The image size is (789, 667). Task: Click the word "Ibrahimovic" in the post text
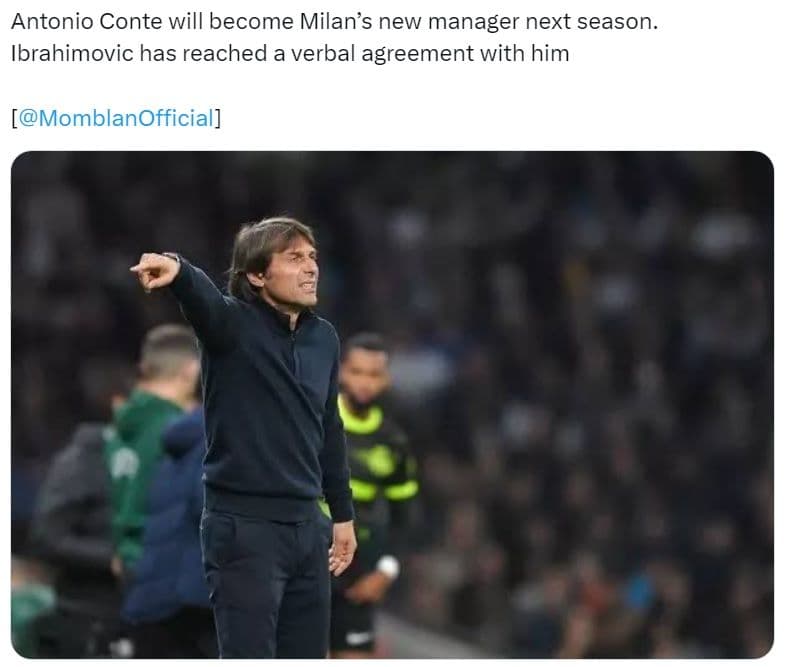[72, 53]
